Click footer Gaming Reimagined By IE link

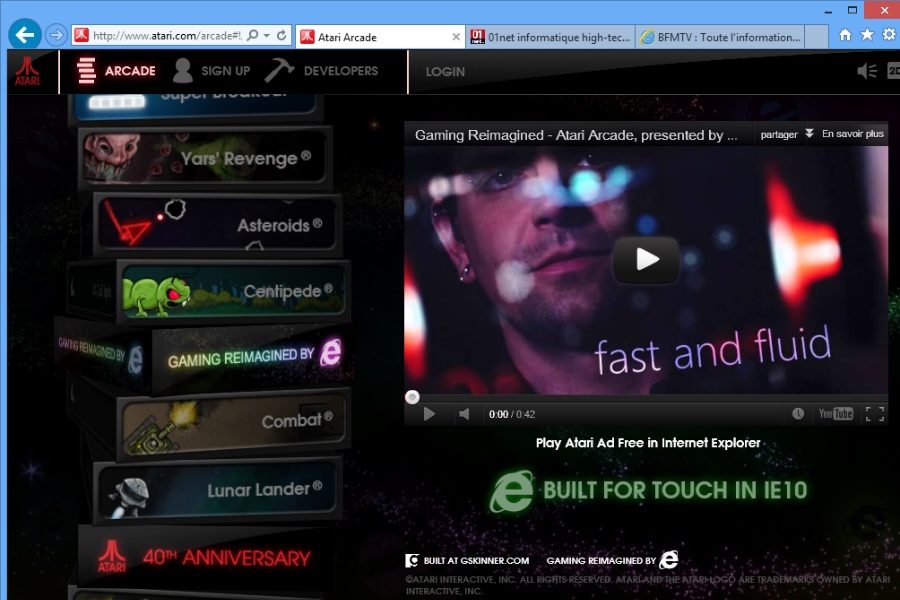point(612,560)
